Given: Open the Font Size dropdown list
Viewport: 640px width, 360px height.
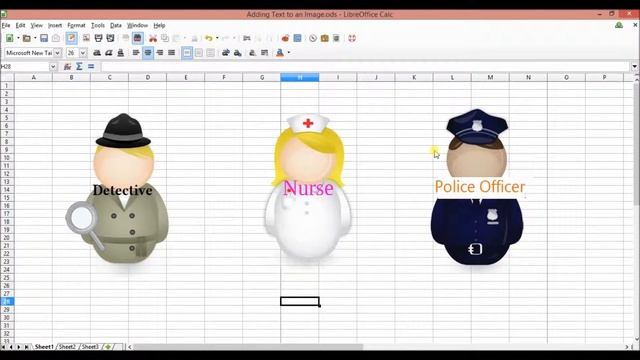Looking at the screenshot, I should (83, 53).
